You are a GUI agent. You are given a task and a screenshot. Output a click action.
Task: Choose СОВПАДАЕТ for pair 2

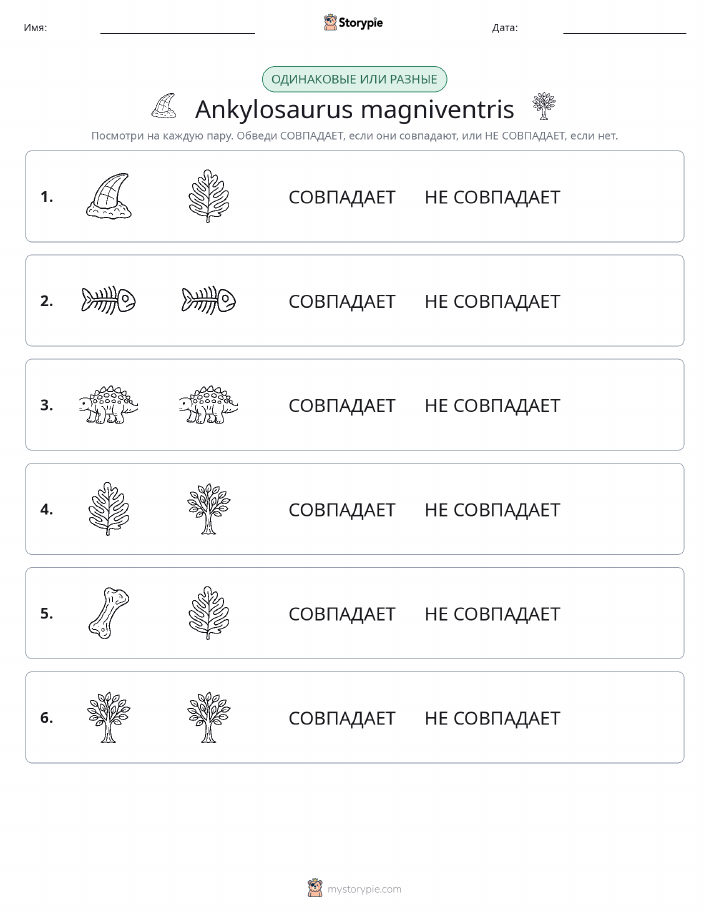pyautogui.click(x=342, y=301)
